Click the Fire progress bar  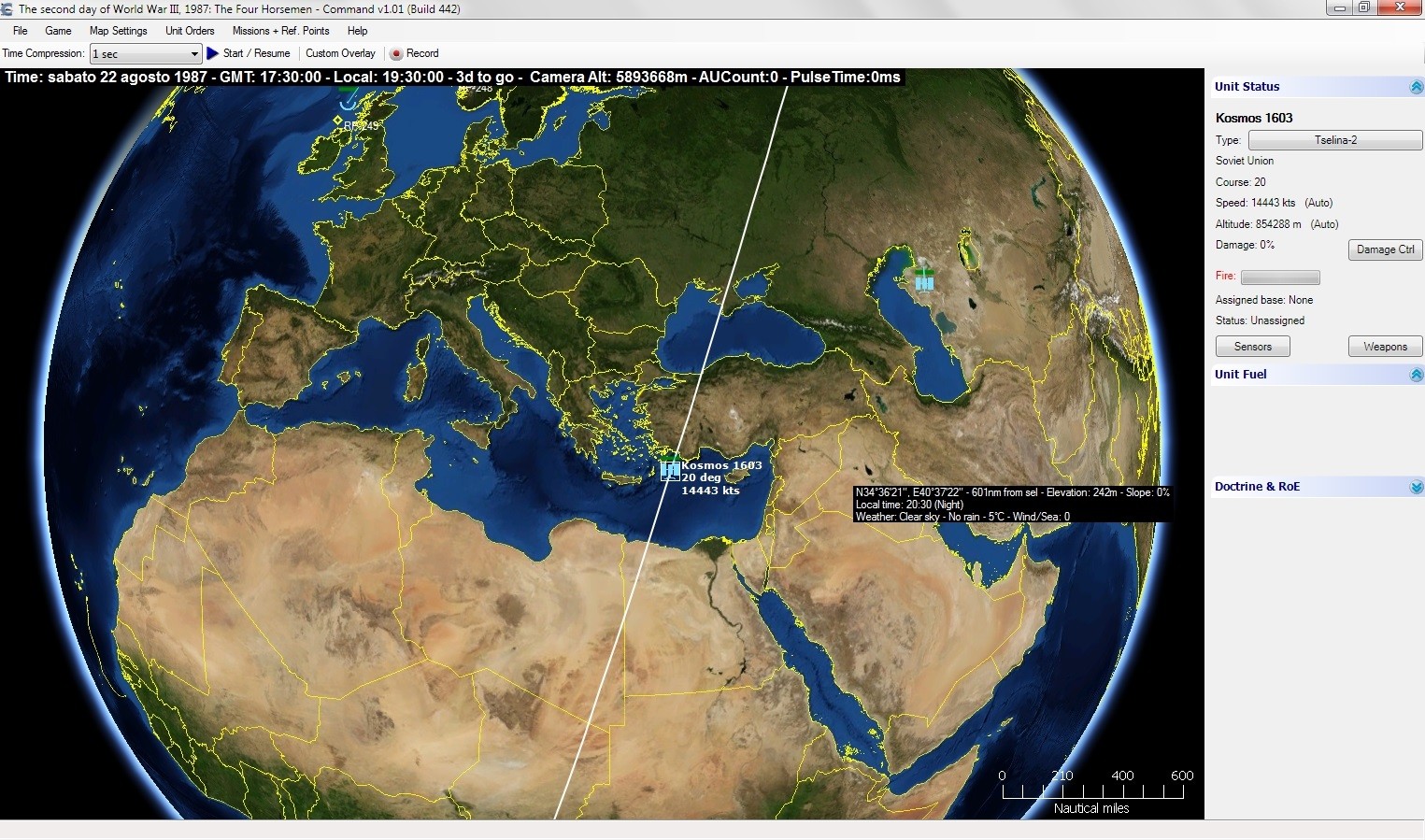[1280, 278]
